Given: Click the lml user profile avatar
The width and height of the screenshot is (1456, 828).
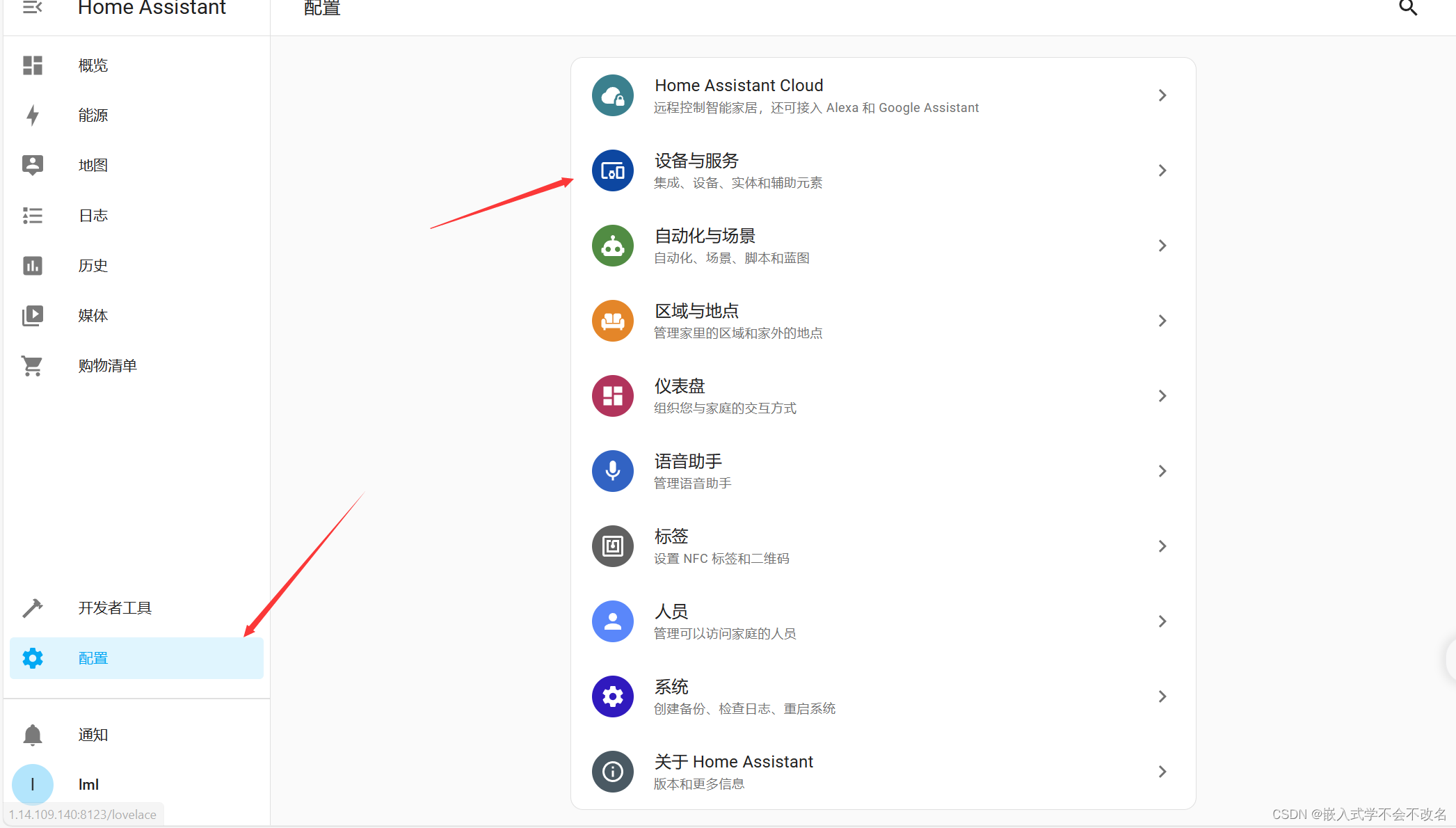Looking at the screenshot, I should tap(32, 784).
